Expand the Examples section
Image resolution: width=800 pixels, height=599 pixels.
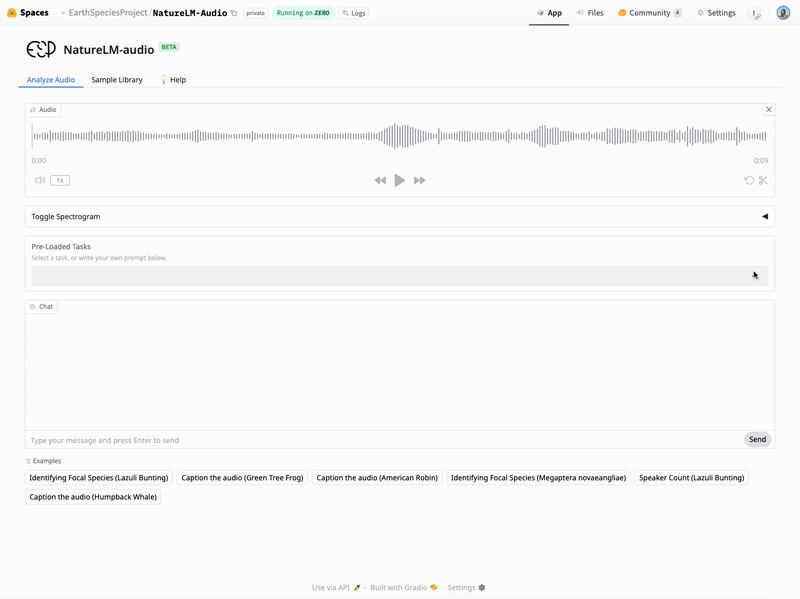[x=44, y=460]
